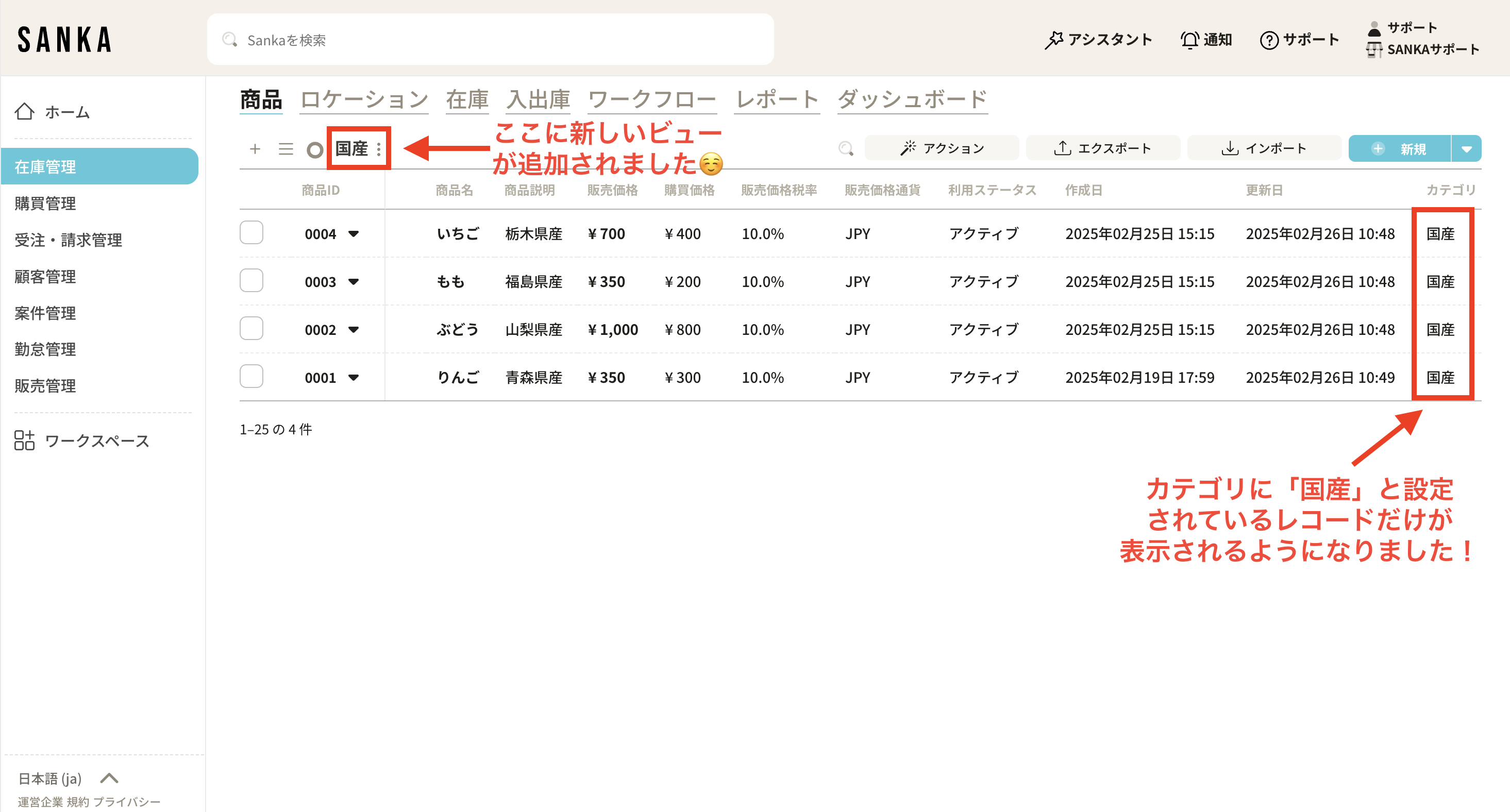Viewport: 1510px width, 812px height.
Task: Click the plus icon to add view
Action: click(x=255, y=149)
